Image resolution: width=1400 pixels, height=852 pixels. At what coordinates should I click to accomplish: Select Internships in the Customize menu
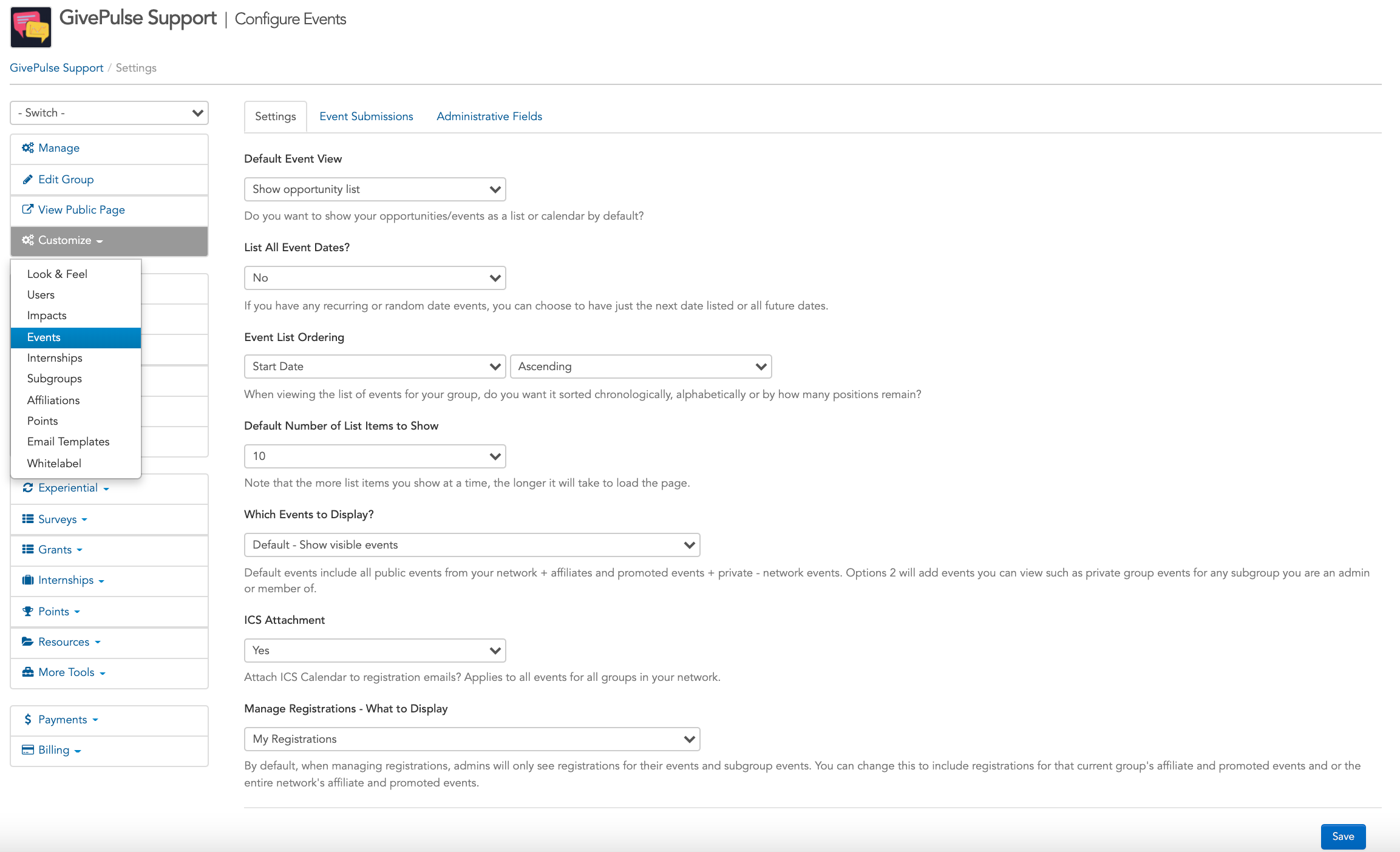click(76, 358)
